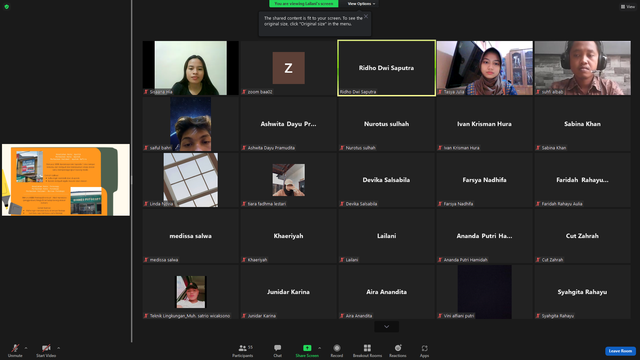The height and width of the screenshot is (360, 640).
Task: Click Vini alfiani putri's dark video tile
Action: 484,292
